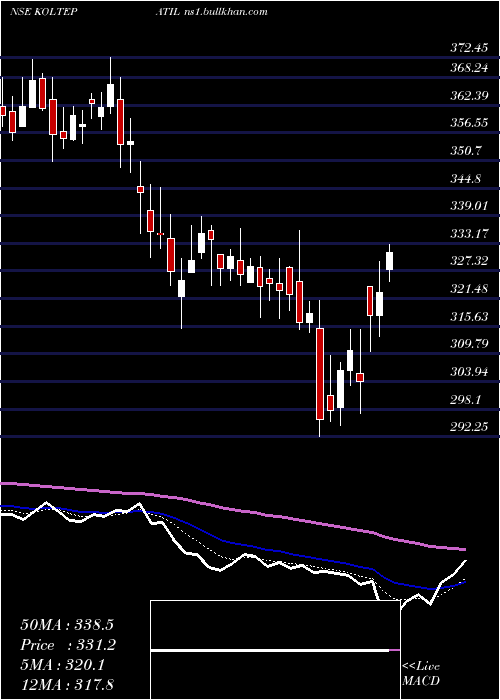Click the 298.1 price axis label
This screenshot has width=500, height=700.
pos(465,400)
